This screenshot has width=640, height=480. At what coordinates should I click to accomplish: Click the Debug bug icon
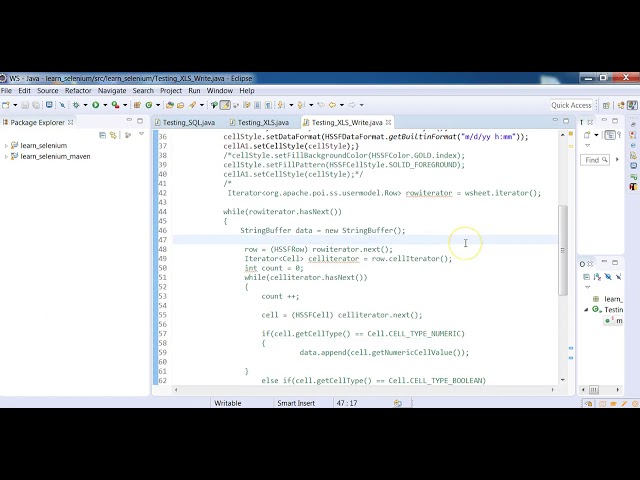pos(76,105)
